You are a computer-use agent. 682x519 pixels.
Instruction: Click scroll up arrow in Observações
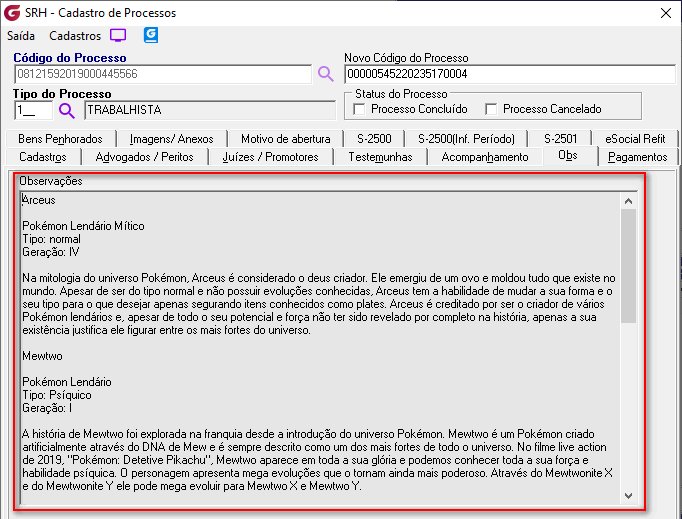point(628,201)
